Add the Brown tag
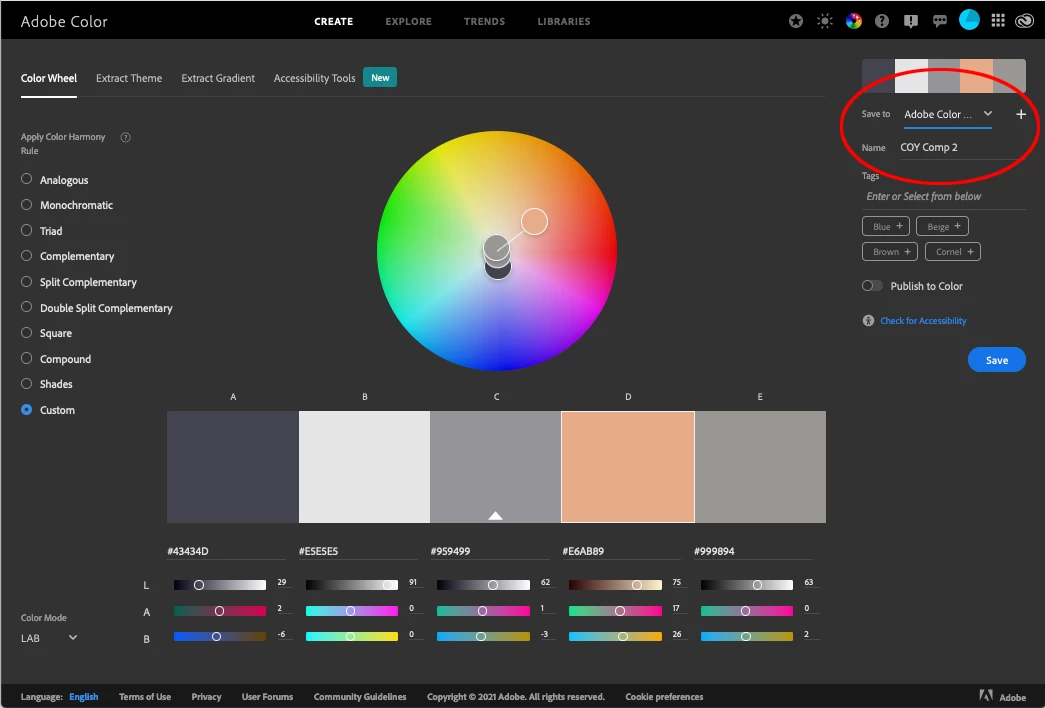The width and height of the screenshot is (1045, 708). 890,252
